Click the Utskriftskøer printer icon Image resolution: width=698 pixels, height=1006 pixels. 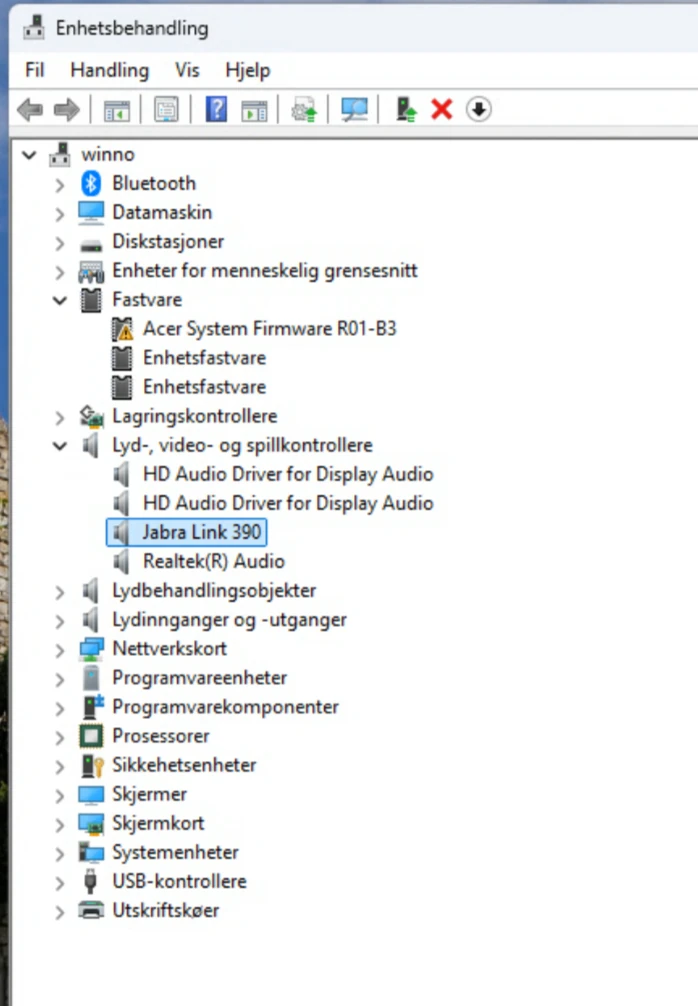tap(91, 910)
